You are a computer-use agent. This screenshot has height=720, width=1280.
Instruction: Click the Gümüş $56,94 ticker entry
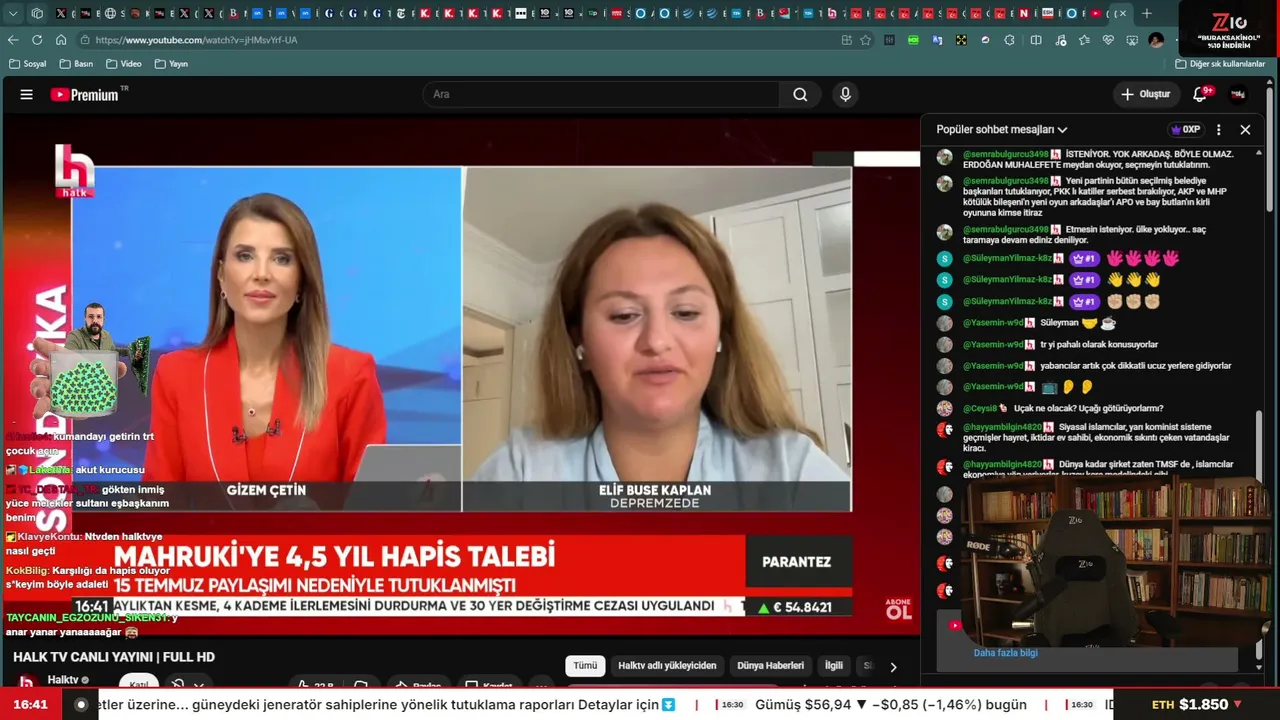891,705
